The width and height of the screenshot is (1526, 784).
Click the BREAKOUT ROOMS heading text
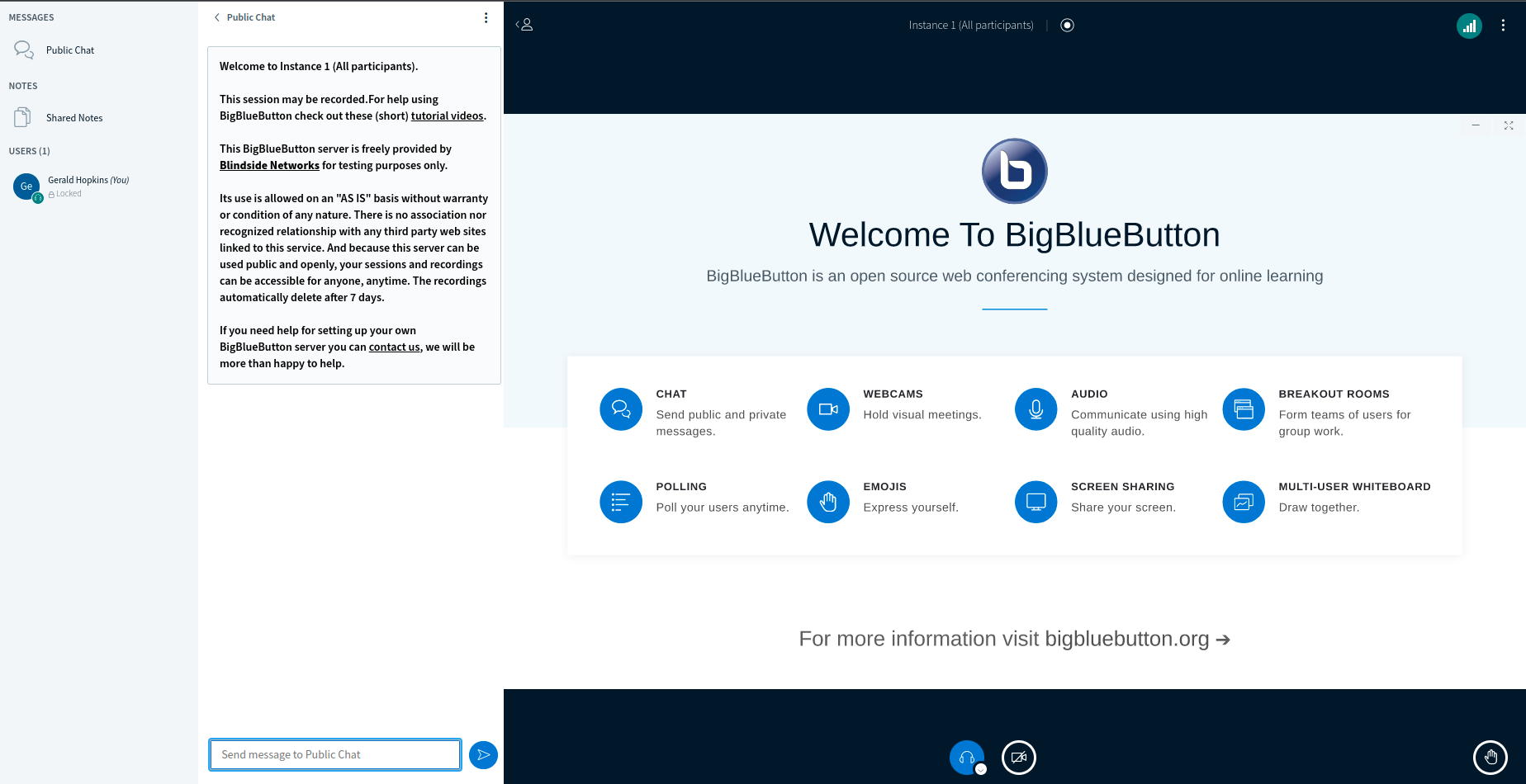click(1334, 394)
